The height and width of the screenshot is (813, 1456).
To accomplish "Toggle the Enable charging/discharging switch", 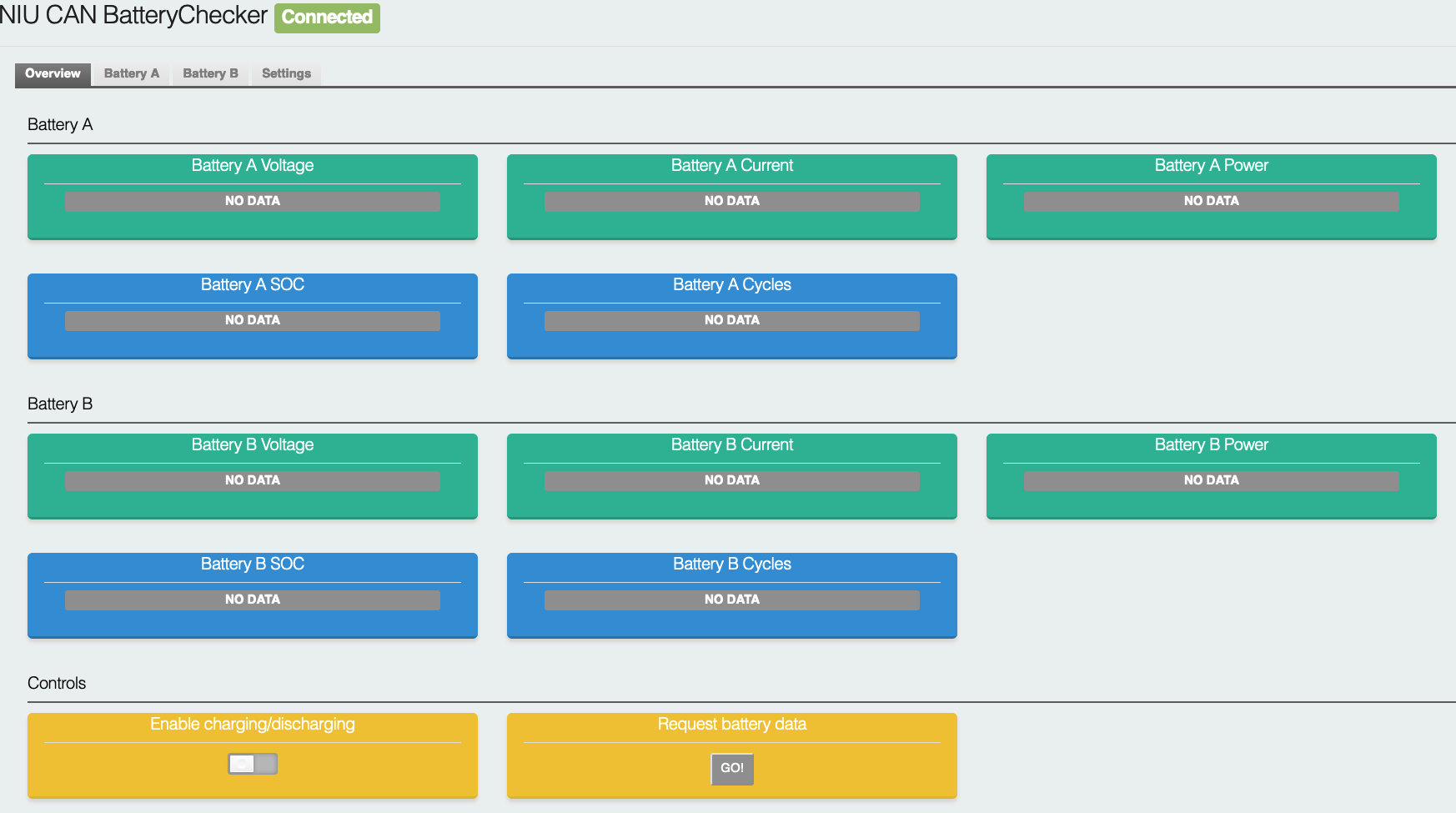I will click(x=253, y=764).
